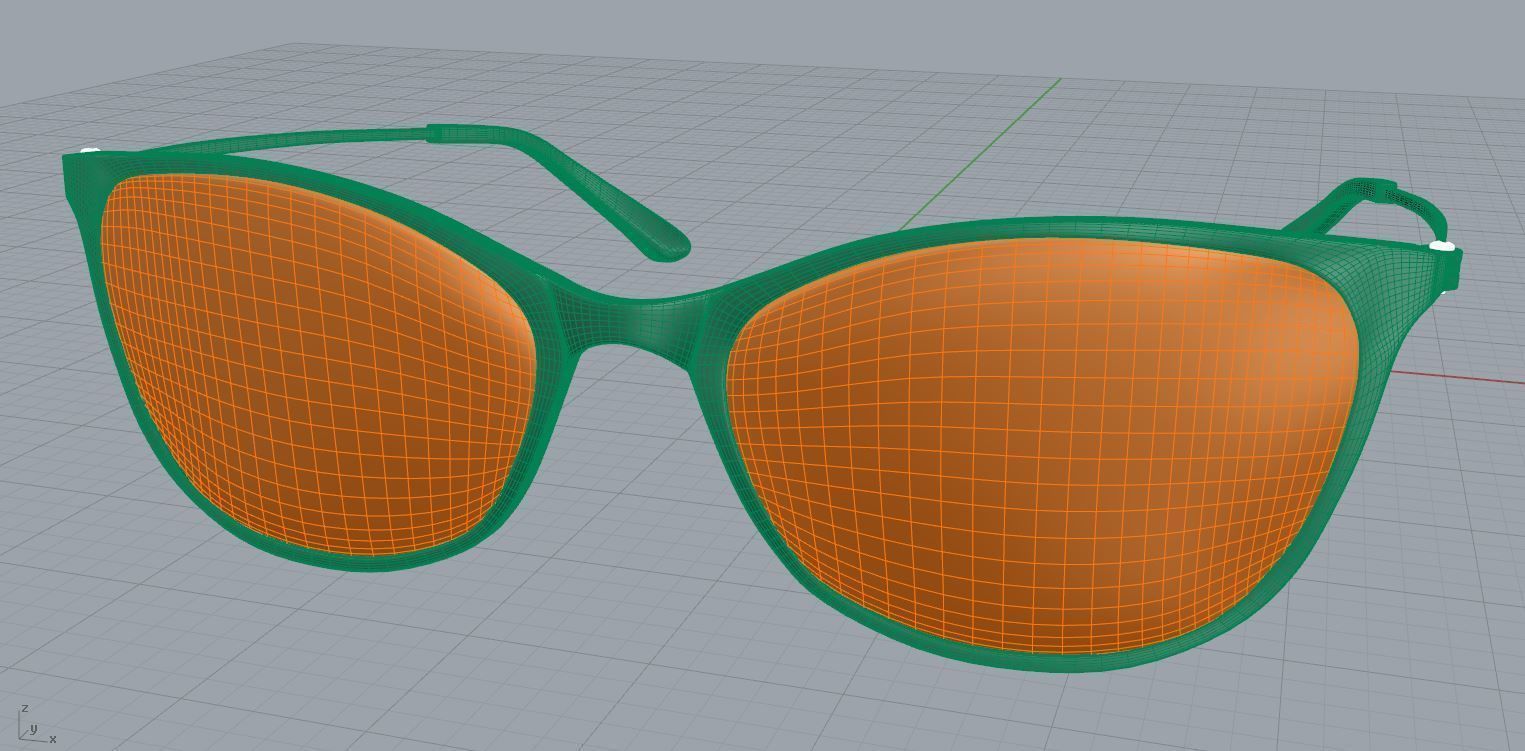
Task: Select the white hinge screw on left corner
Action: point(90,152)
